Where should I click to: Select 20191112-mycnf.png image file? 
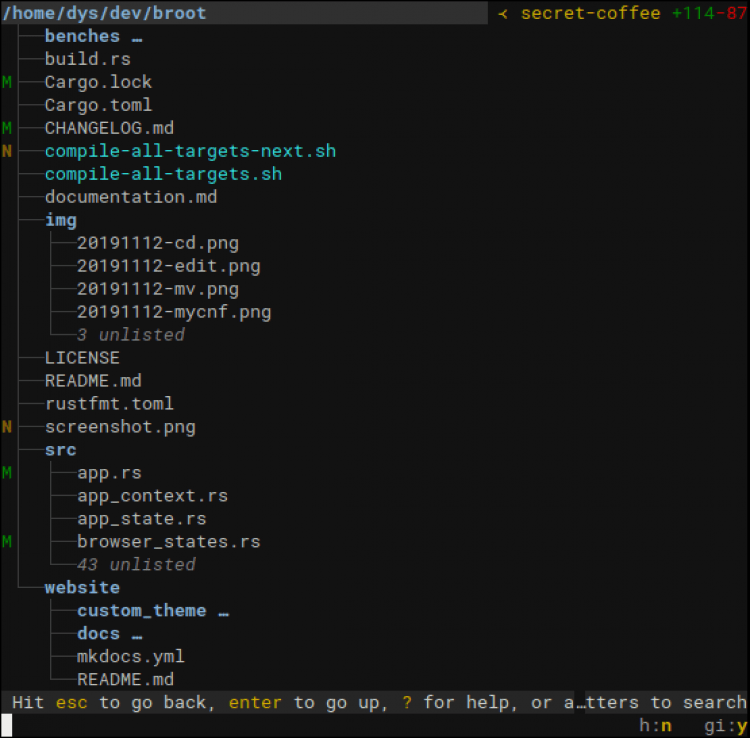[174, 312]
